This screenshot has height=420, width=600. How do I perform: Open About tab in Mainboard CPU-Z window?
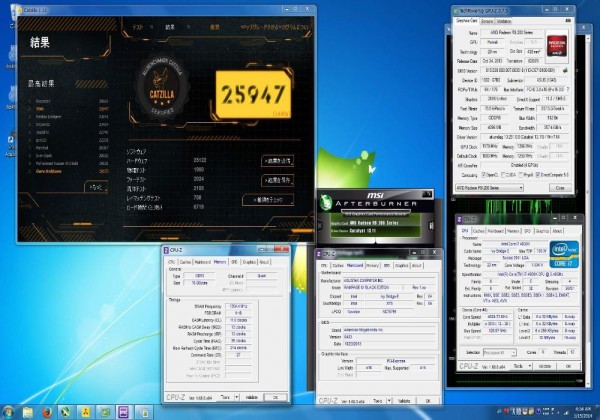[417, 265]
